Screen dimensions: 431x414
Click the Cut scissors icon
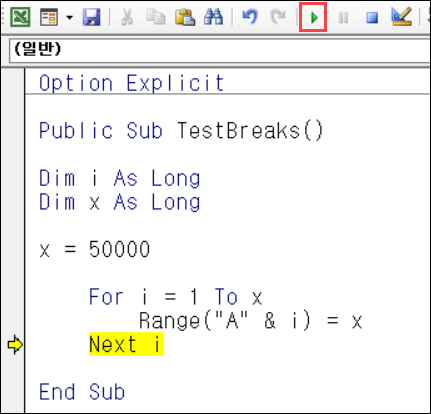click(x=127, y=17)
